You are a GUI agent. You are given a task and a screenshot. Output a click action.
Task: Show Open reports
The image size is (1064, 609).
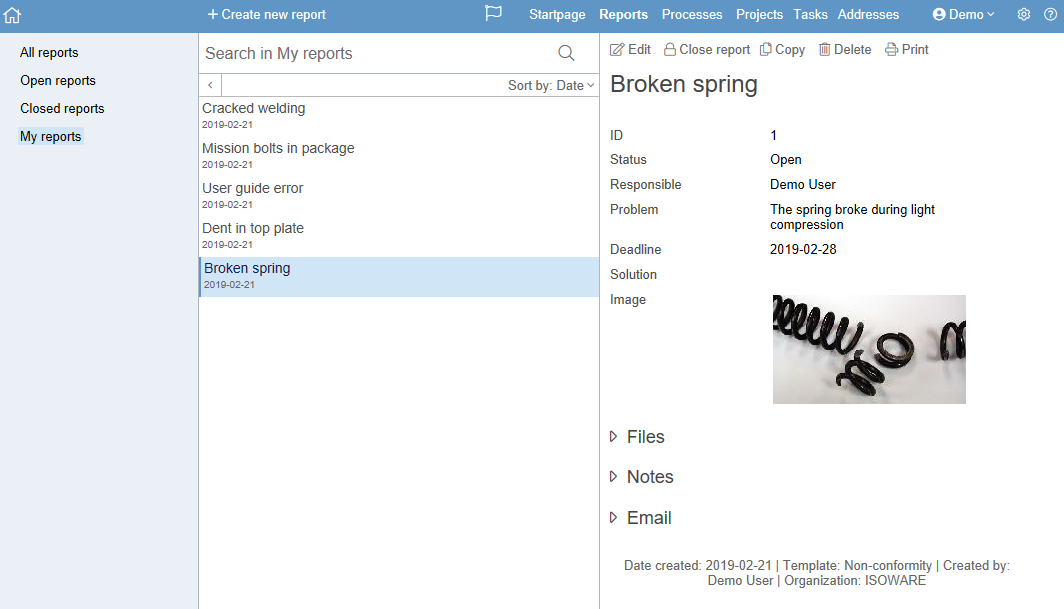coord(58,80)
